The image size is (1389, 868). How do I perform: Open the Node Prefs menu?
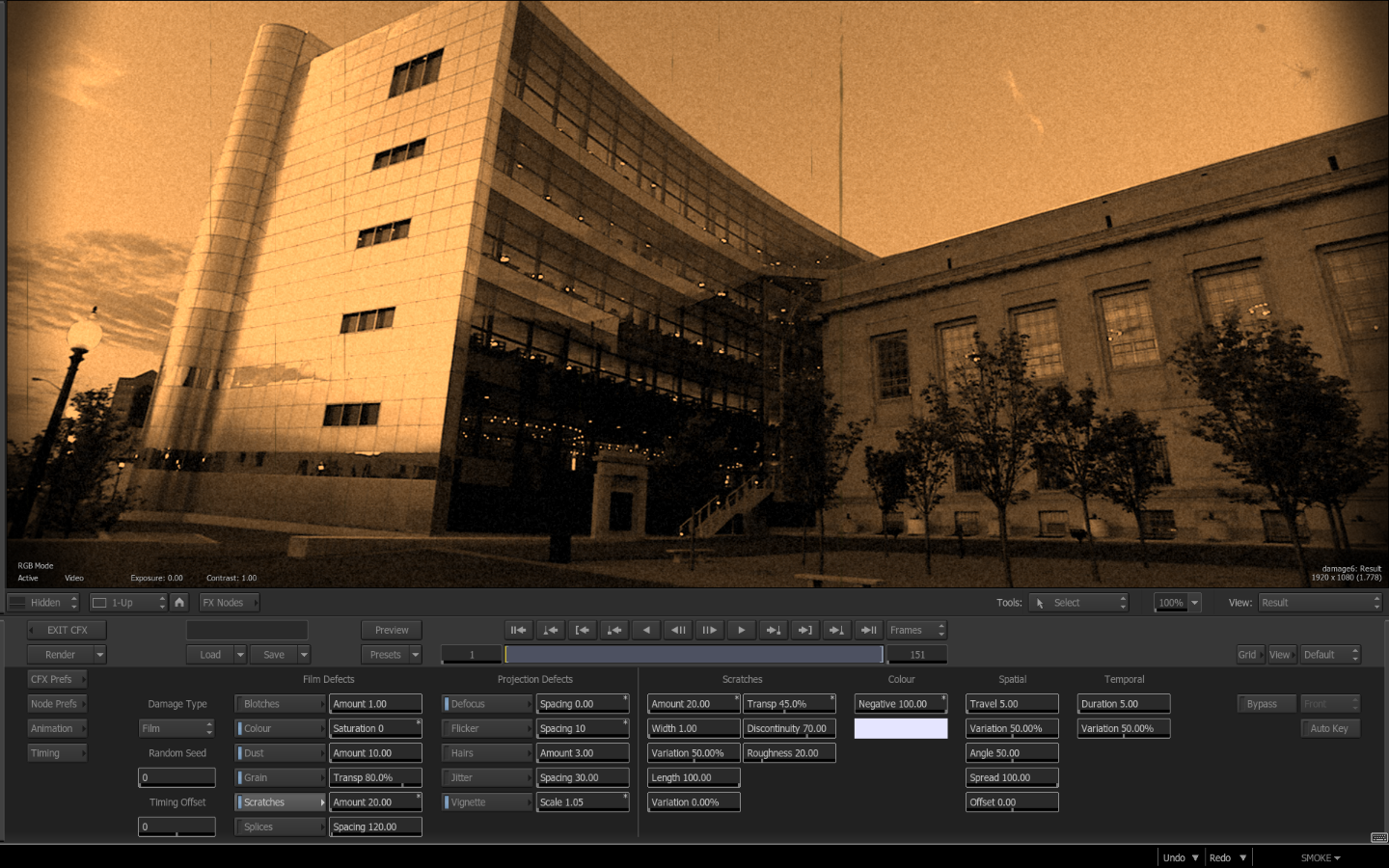(57, 704)
